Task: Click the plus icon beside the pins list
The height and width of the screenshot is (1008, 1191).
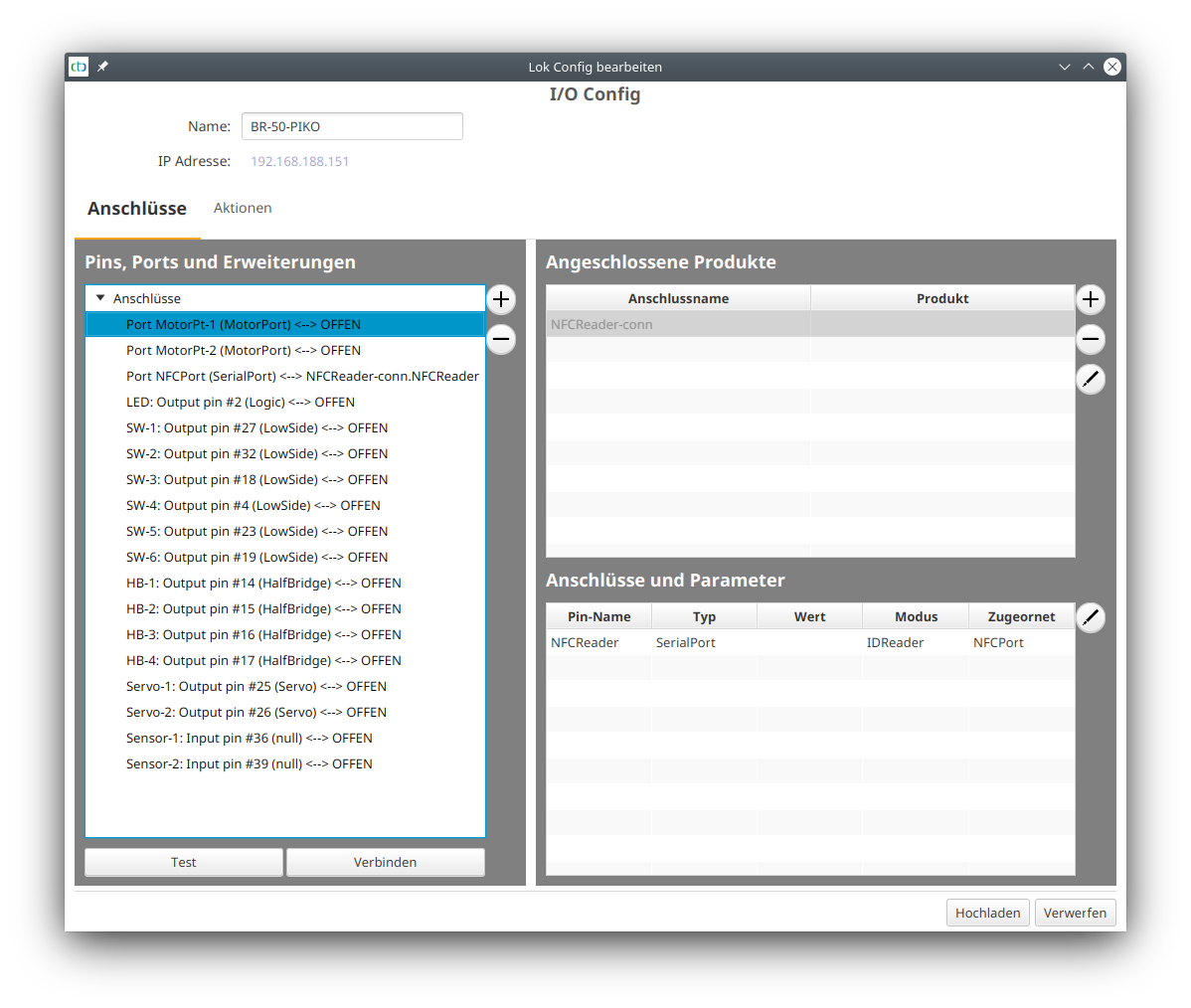Action: click(501, 299)
